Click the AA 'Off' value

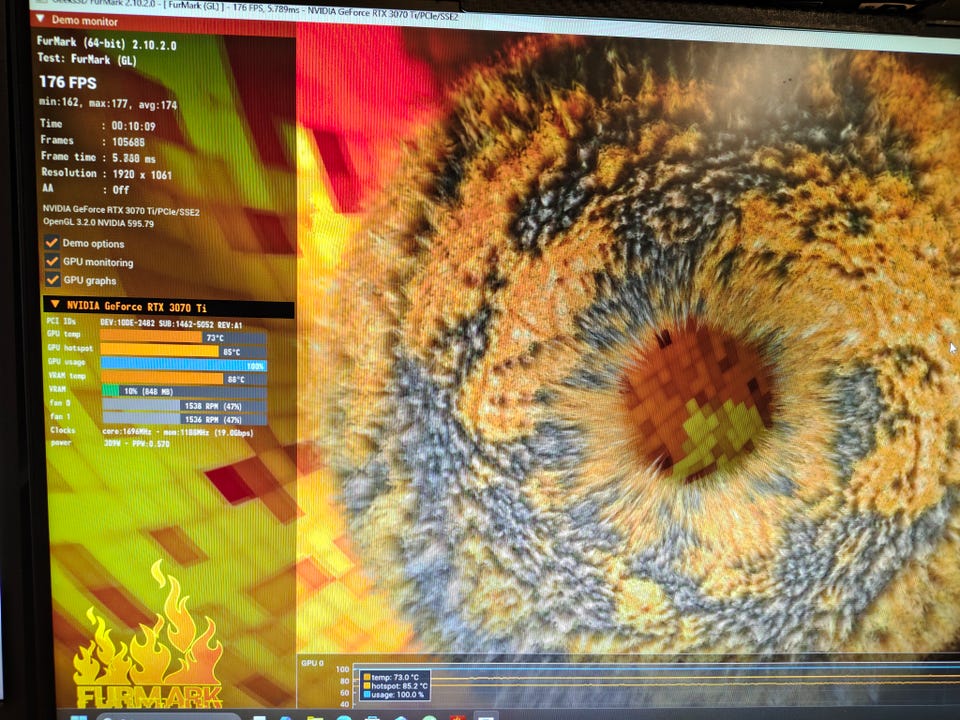(121, 190)
